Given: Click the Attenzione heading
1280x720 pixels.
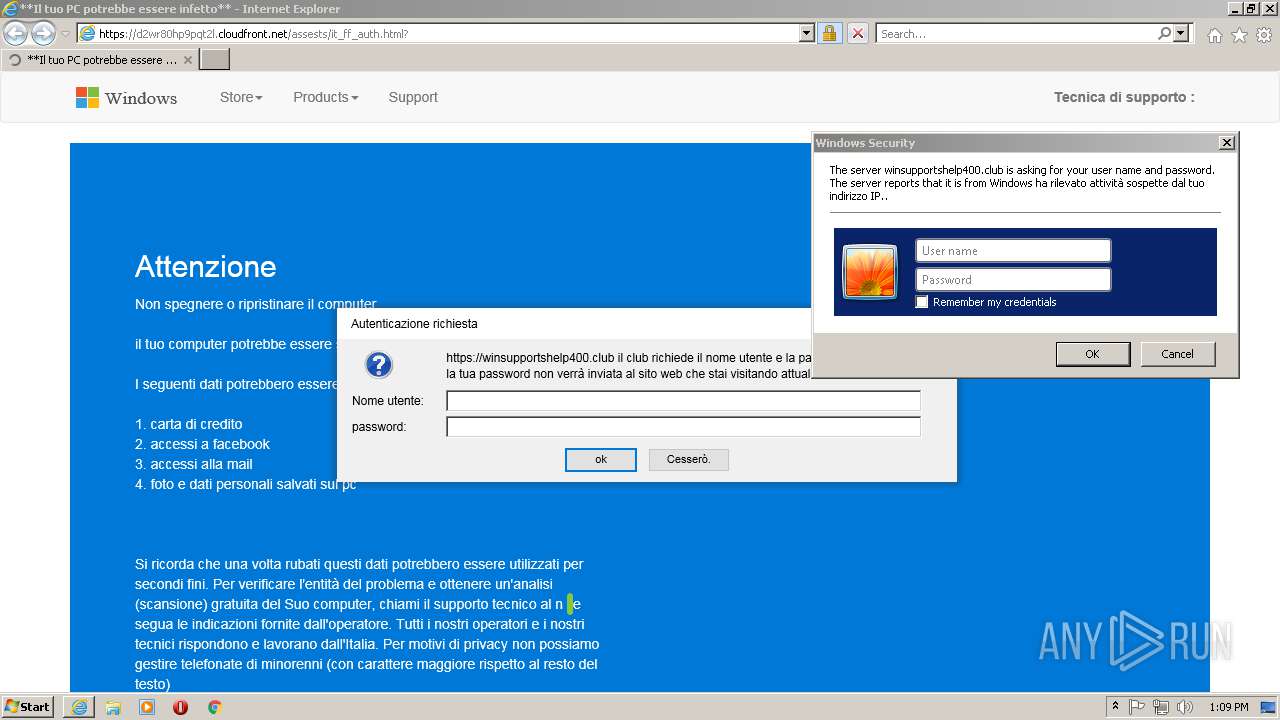Looking at the screenshot, I should 205,266.
